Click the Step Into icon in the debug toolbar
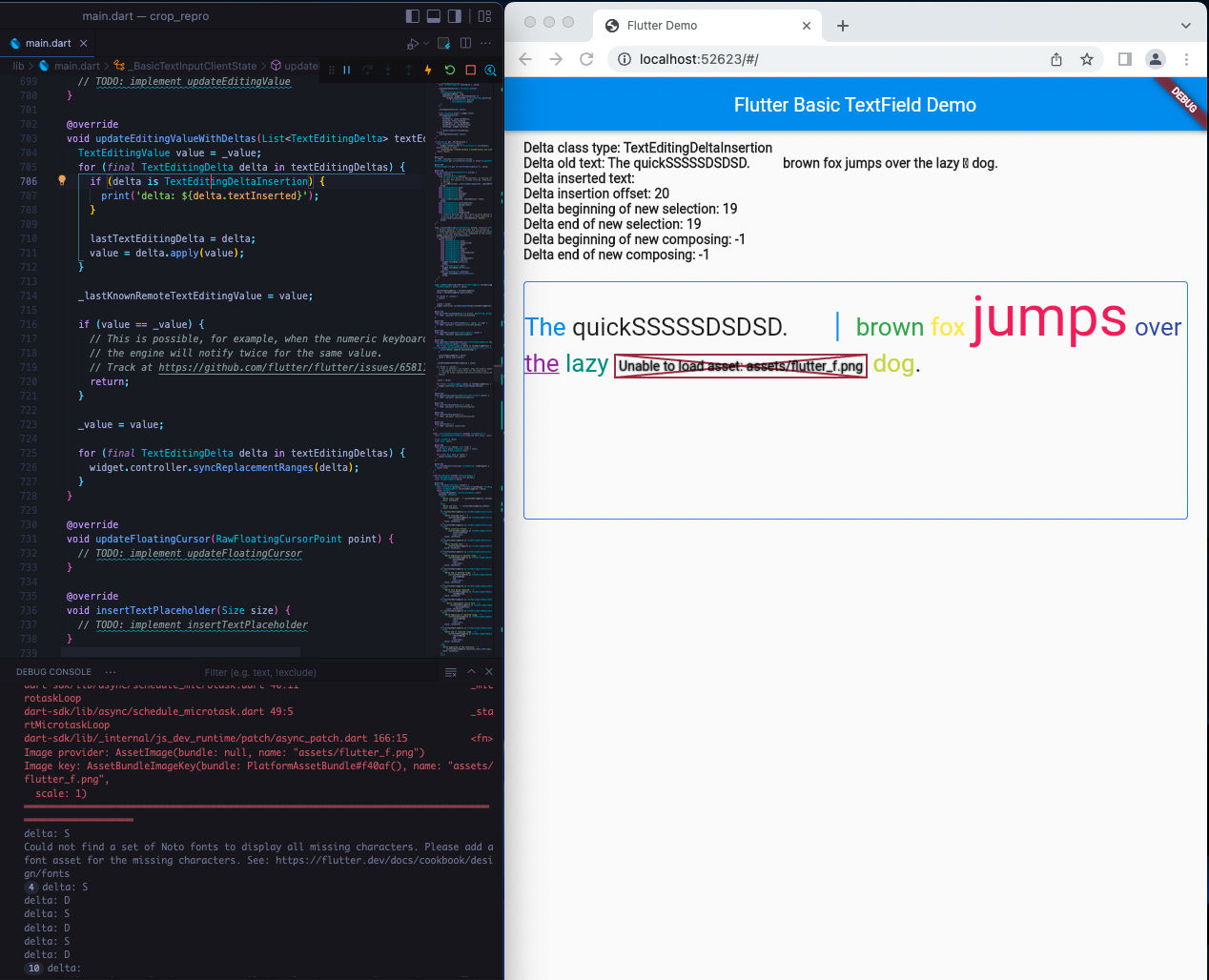The width and height of the screenshot is (1209, 980). click(x=387, y=70)
